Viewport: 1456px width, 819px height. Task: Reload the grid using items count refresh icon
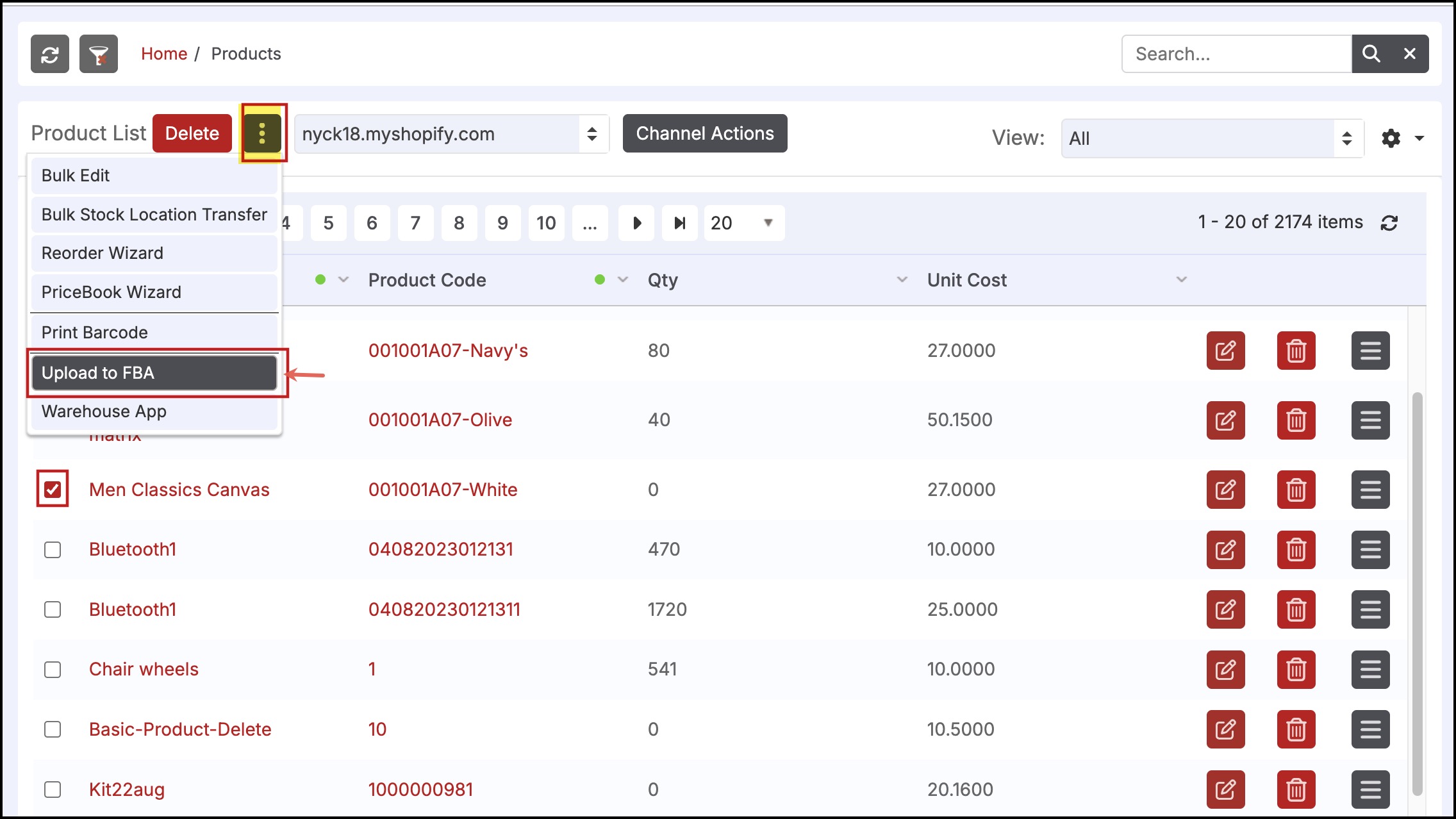click(x=1389, y=223)
